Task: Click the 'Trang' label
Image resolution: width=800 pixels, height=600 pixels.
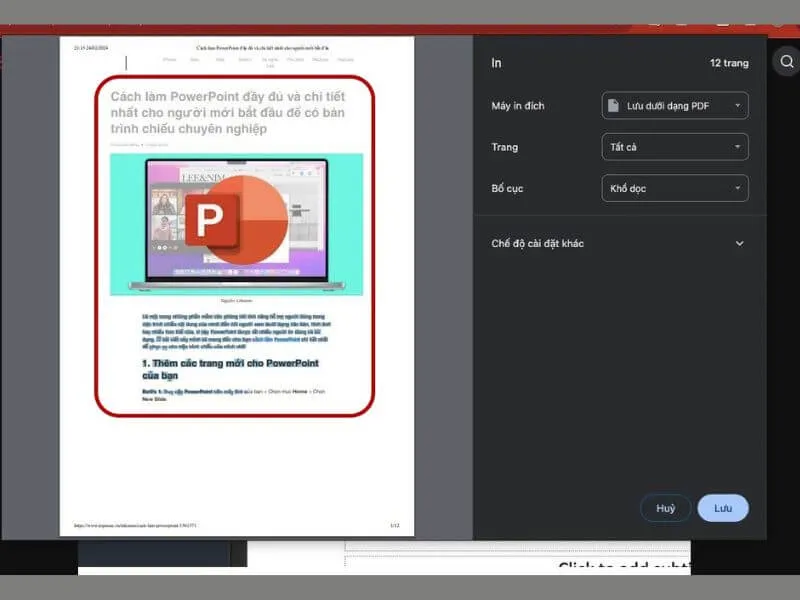Action: tap(505, 147)
